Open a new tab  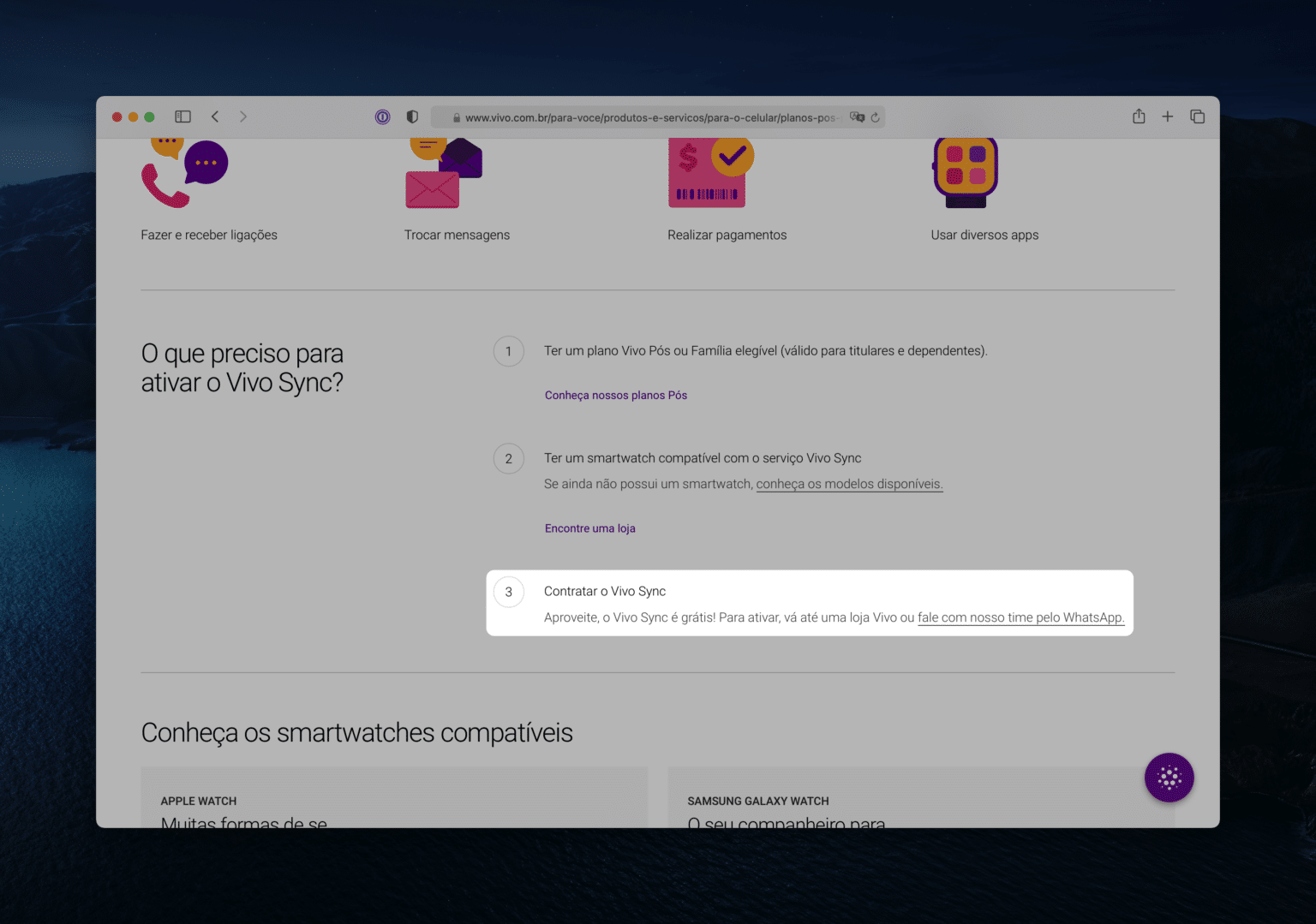(1167, 116)
